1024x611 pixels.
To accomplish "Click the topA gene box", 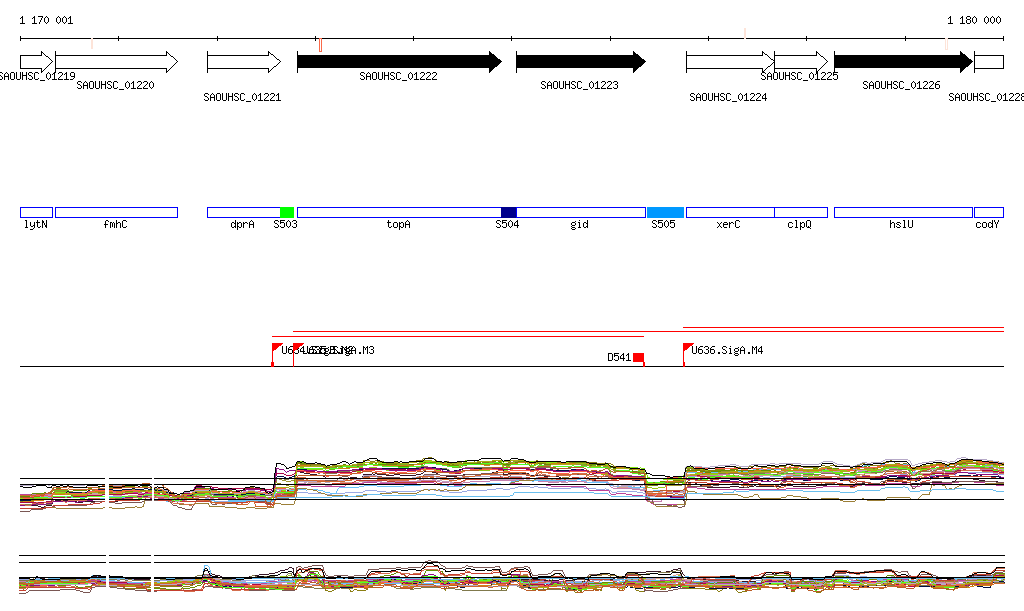I will 398,212.
